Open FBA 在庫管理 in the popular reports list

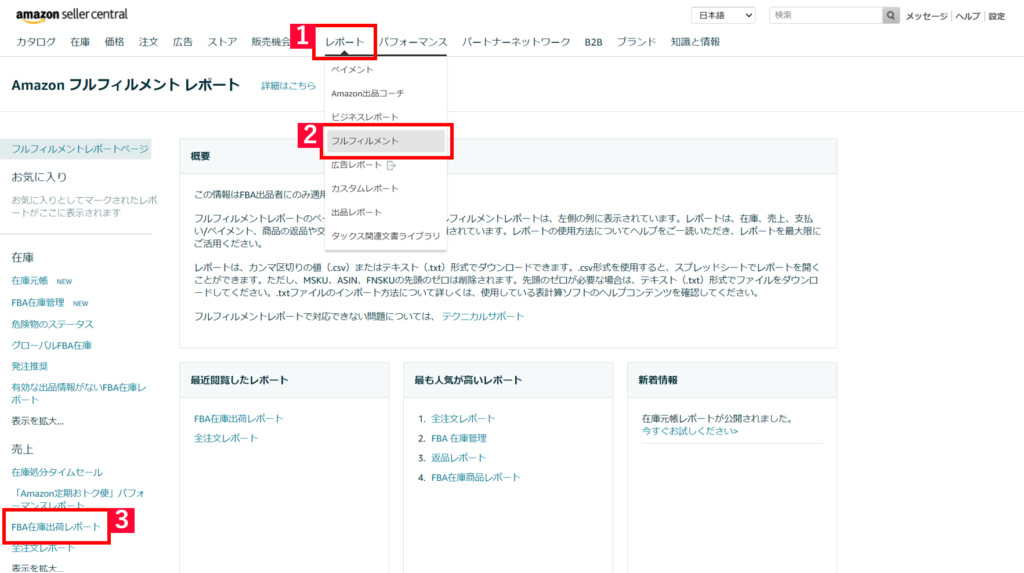pos(458,438)
